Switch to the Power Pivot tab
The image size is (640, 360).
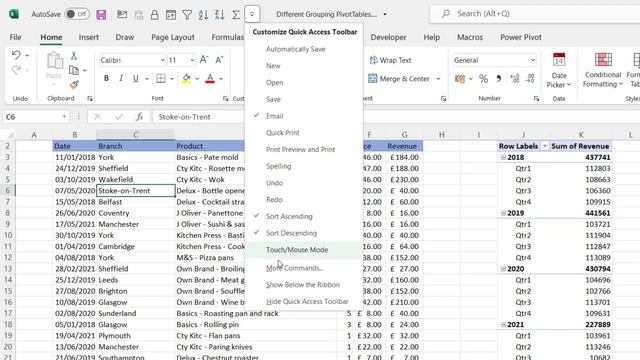(x=521, y=37)
